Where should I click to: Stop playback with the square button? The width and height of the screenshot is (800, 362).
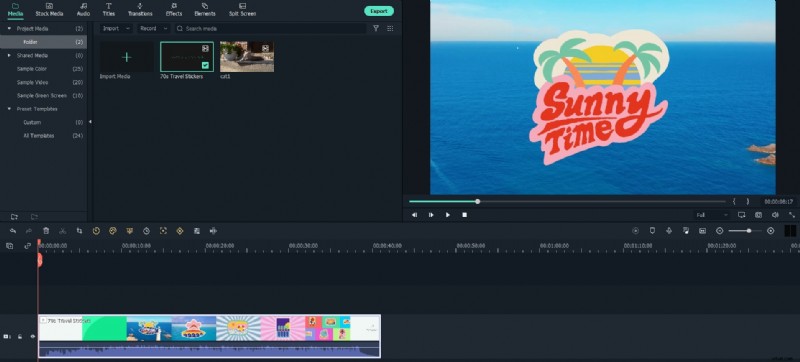(x=464, y=215)
